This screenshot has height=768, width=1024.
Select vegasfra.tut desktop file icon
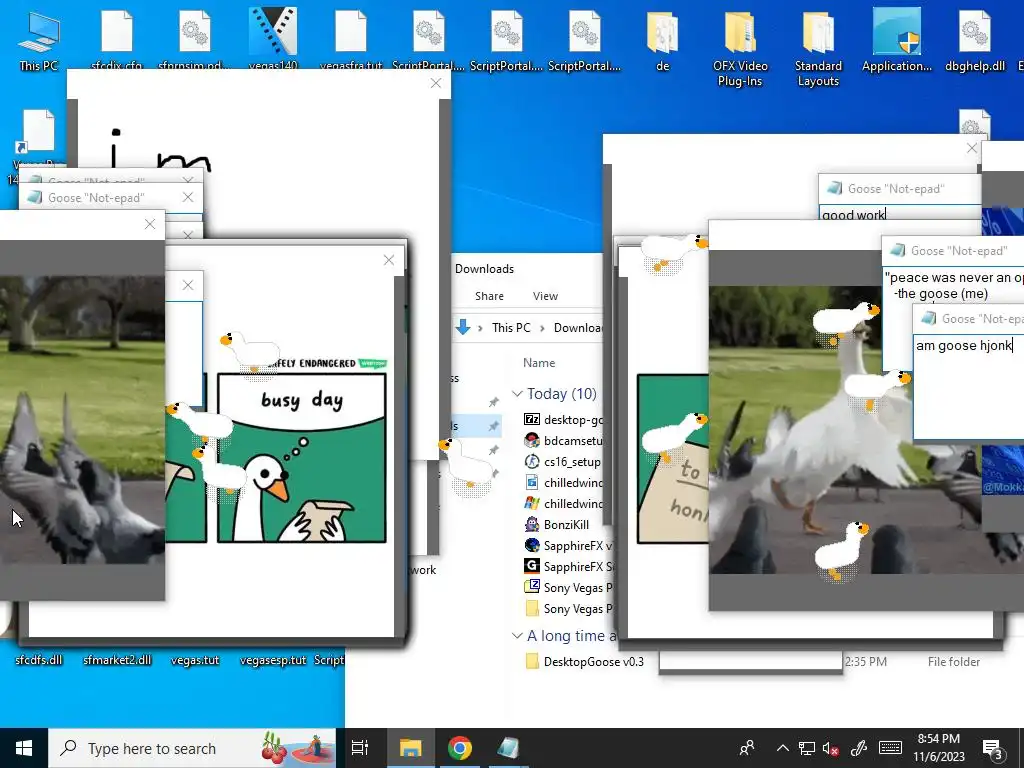tap(351, 38)
